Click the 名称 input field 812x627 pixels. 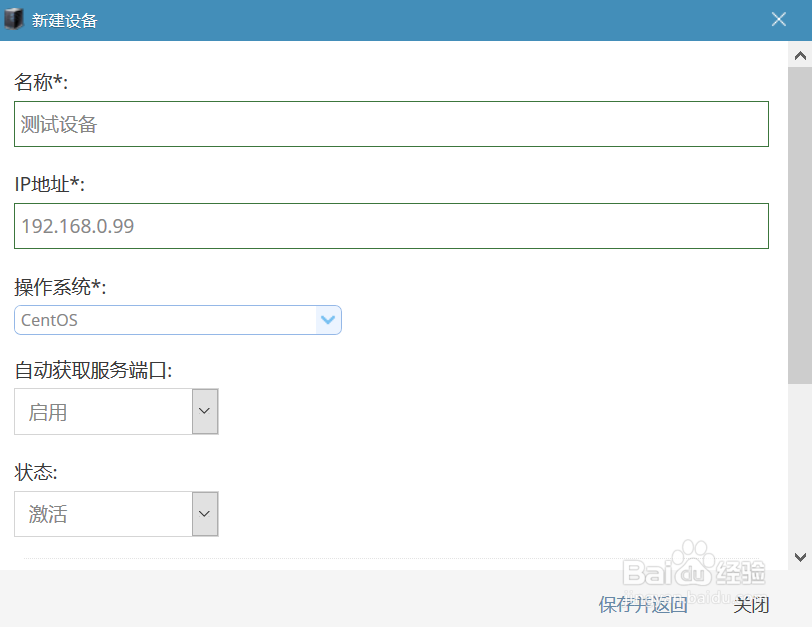coord(391,124)
